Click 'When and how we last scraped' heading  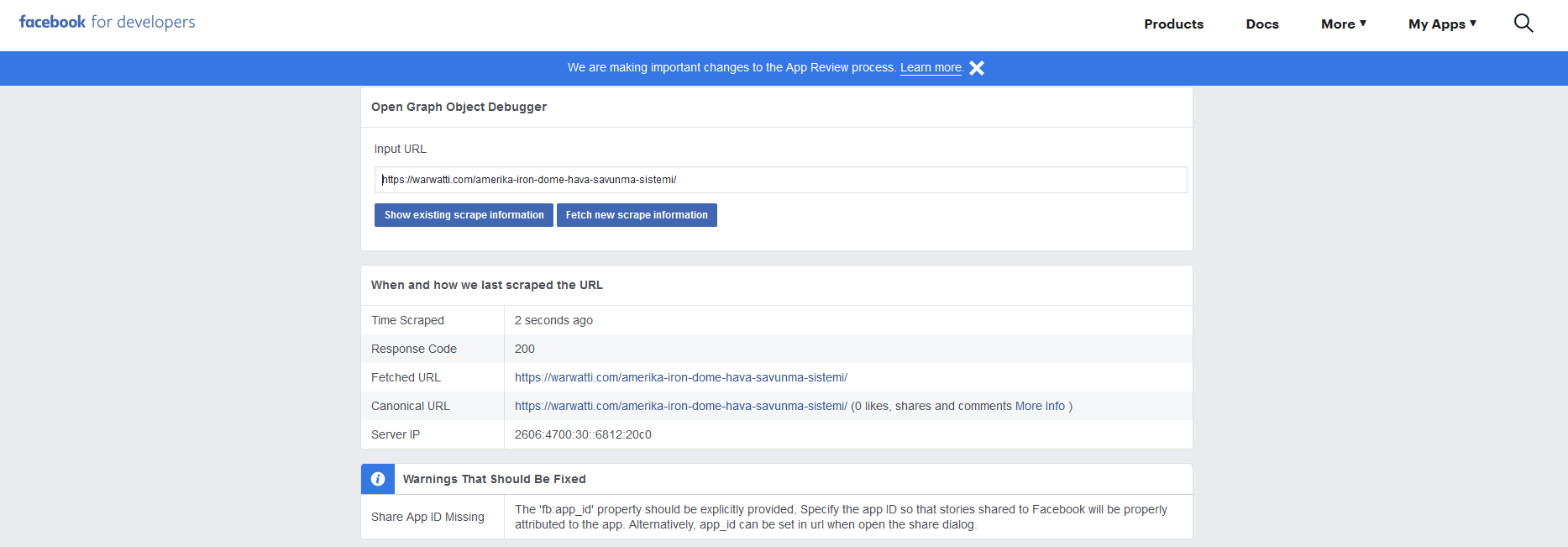(x=487, y=285)
